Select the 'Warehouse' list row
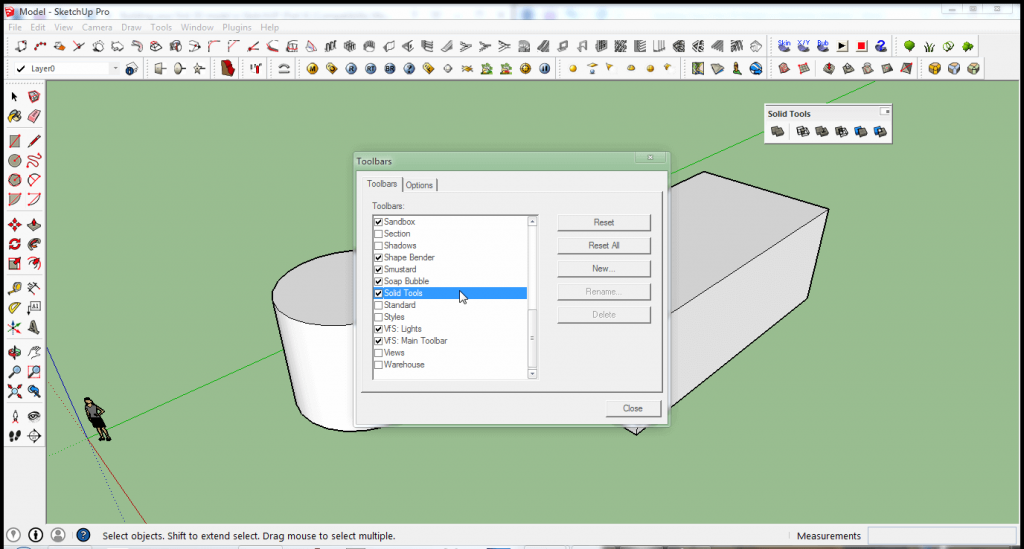Image resolution: width=1024 pixels, height=549 pixels. (450, 365)
